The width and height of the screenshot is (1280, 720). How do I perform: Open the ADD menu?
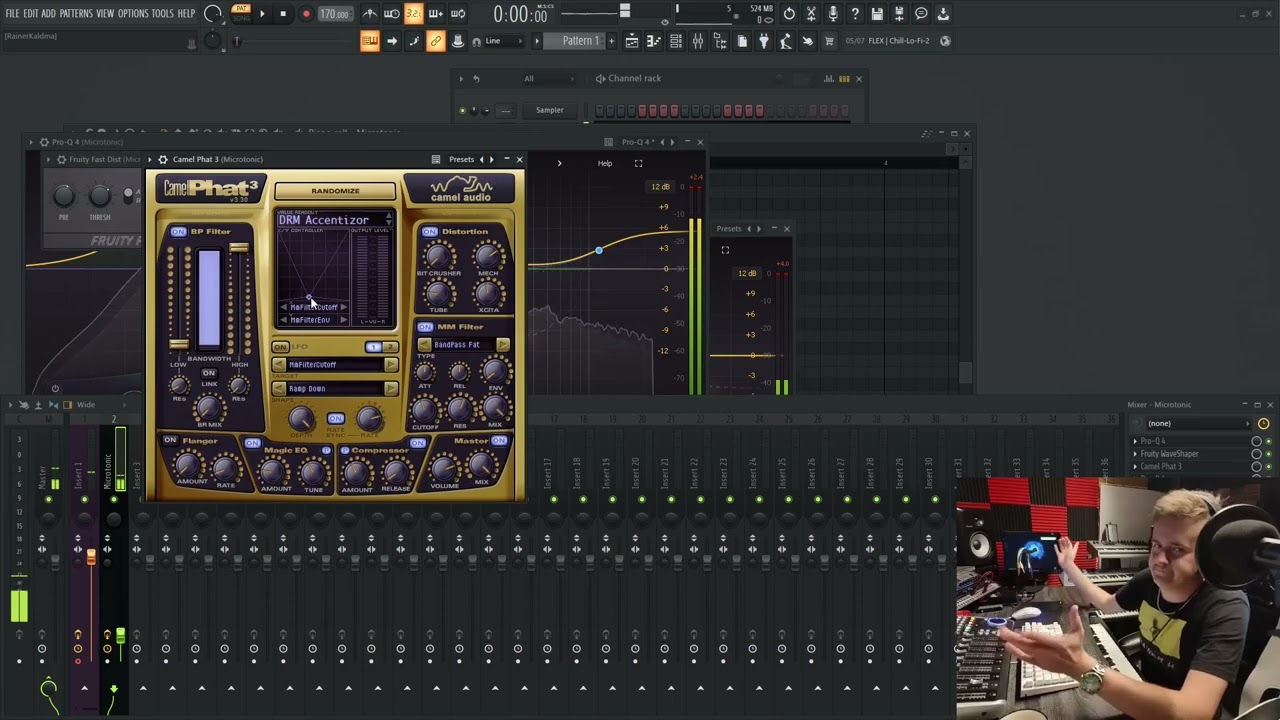click(x=48, y=14)
